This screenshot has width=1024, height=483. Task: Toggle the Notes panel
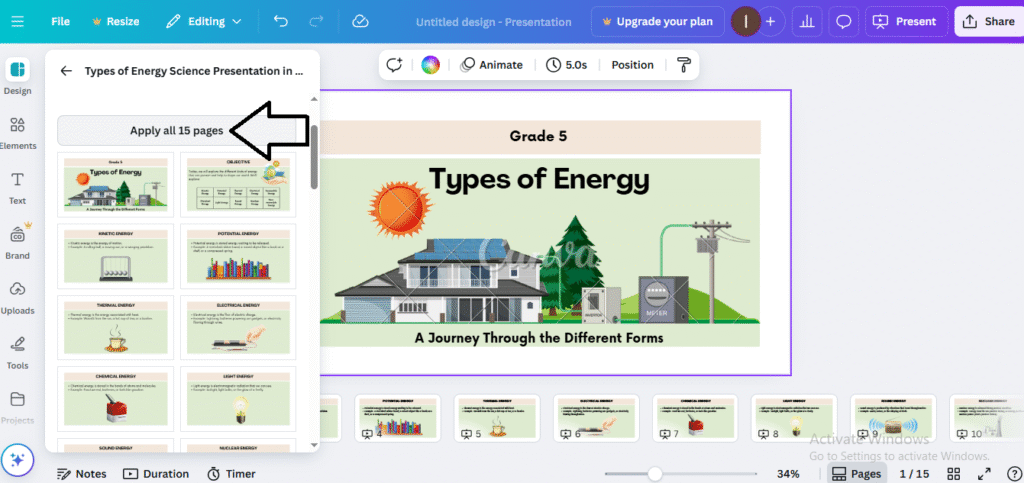click(x=81, y=474)
